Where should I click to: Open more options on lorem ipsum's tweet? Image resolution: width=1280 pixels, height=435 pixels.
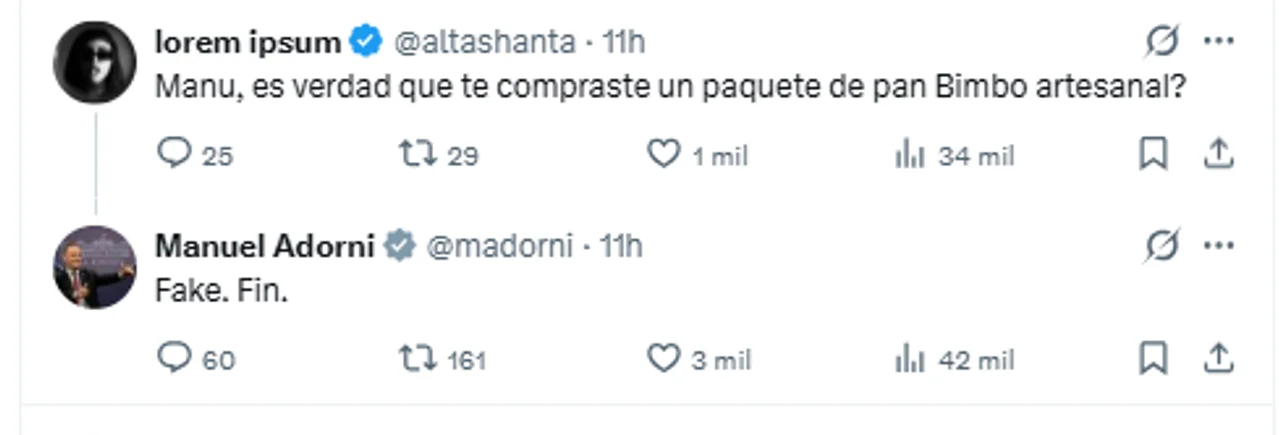(x=1219, y=41)
